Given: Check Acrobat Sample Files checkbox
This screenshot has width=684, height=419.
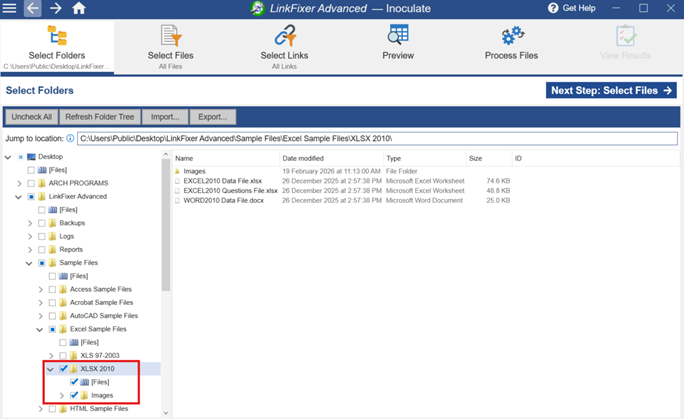Looking at the screenshot, I should pos(52,303).
